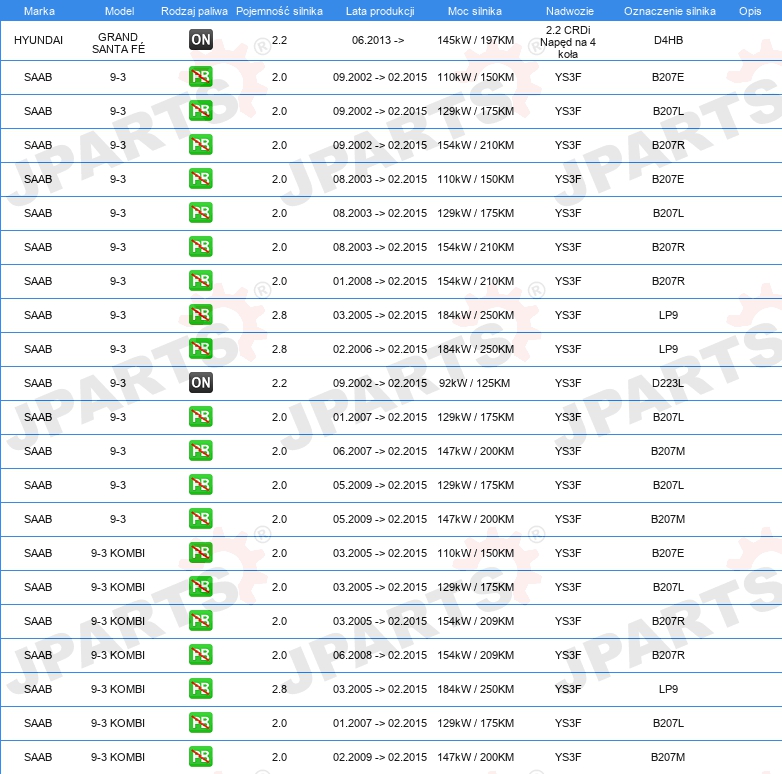
Task: Click the ON diesel icon in the HYUNDAI row
Action: pos(200,40)
